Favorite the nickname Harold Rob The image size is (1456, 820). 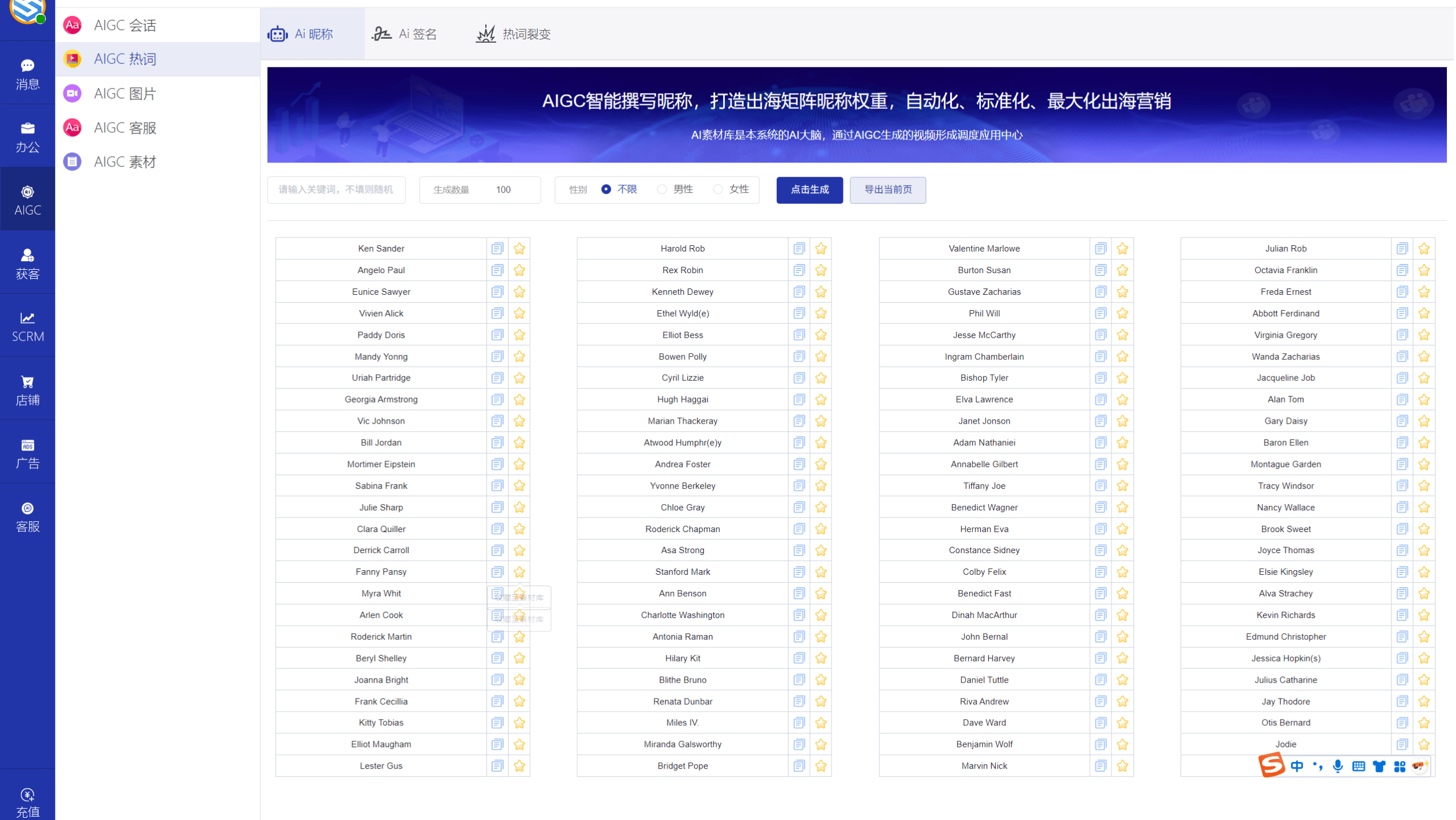click(x=821, y=248)
